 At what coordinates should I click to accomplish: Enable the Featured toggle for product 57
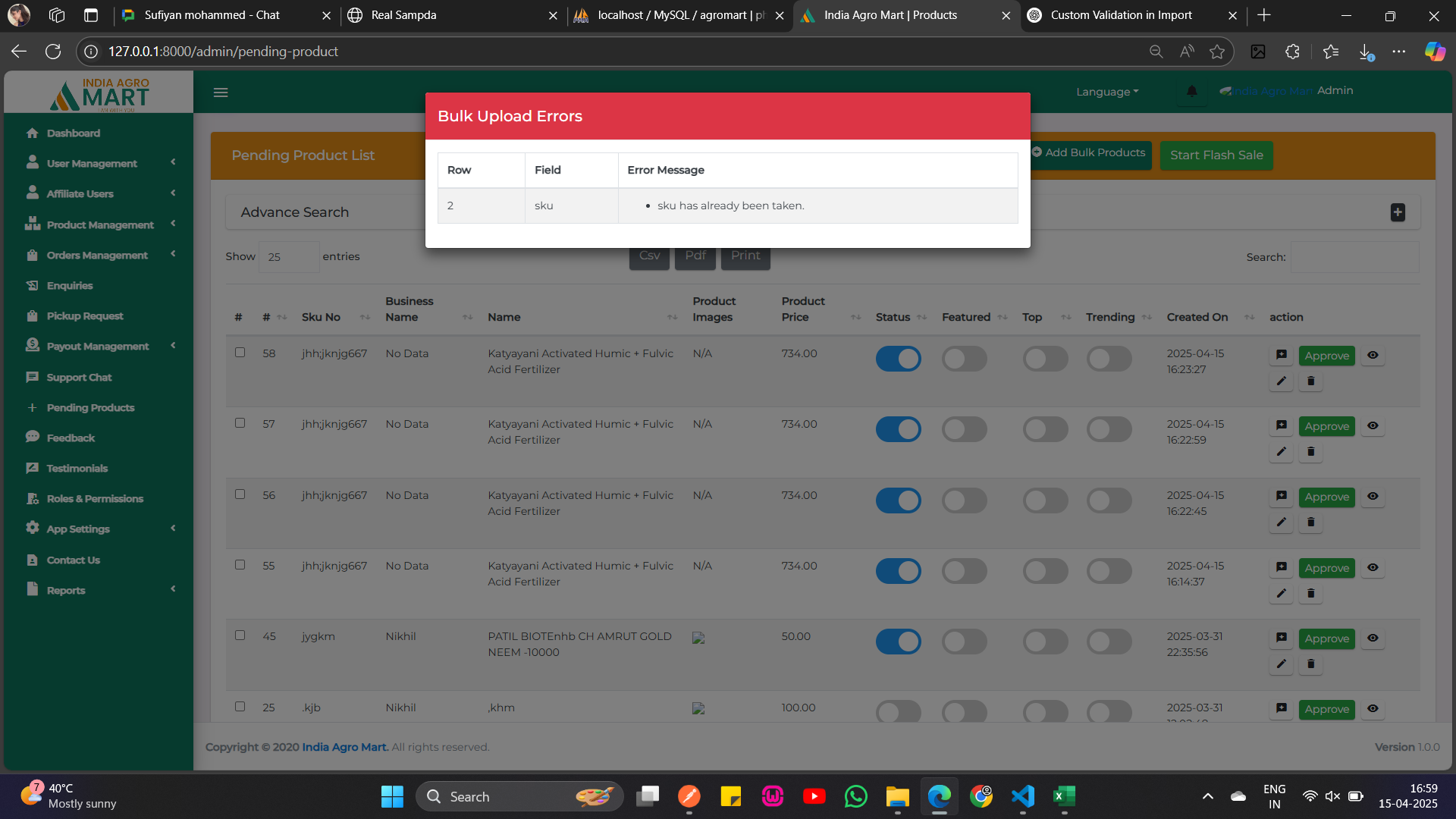[964, 429]
